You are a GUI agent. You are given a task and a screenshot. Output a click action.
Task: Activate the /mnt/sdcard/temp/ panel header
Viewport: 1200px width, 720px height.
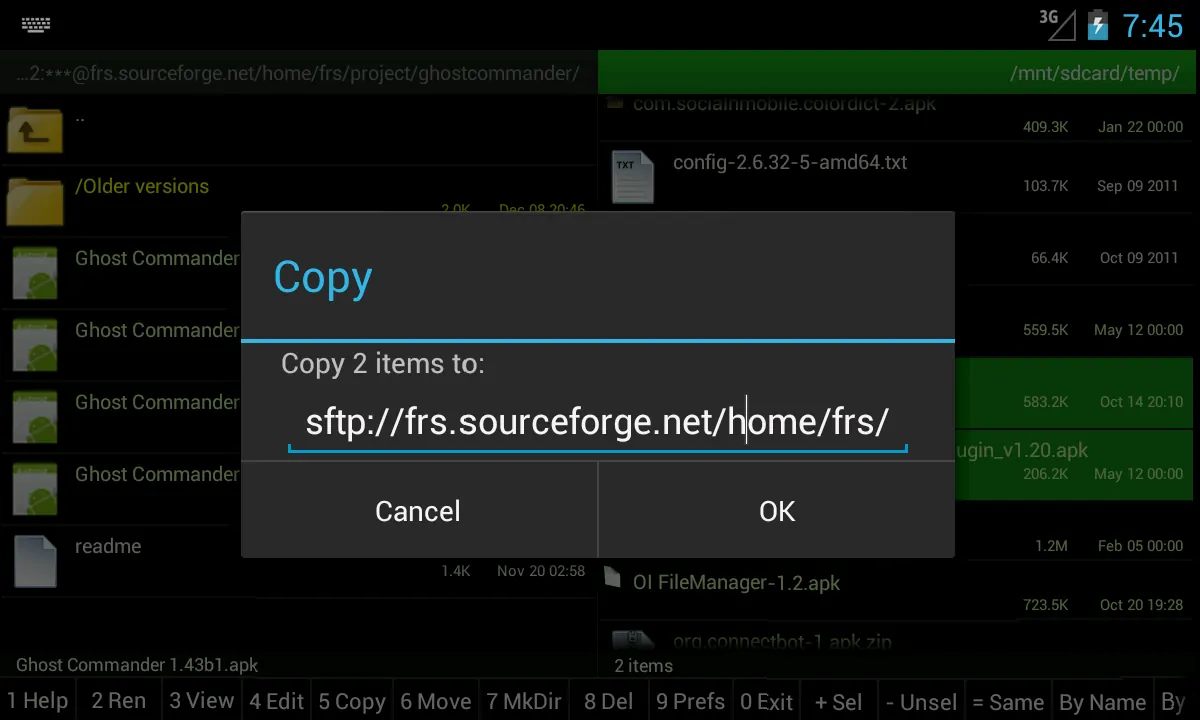pyautogui.click(x=897, y=73)
